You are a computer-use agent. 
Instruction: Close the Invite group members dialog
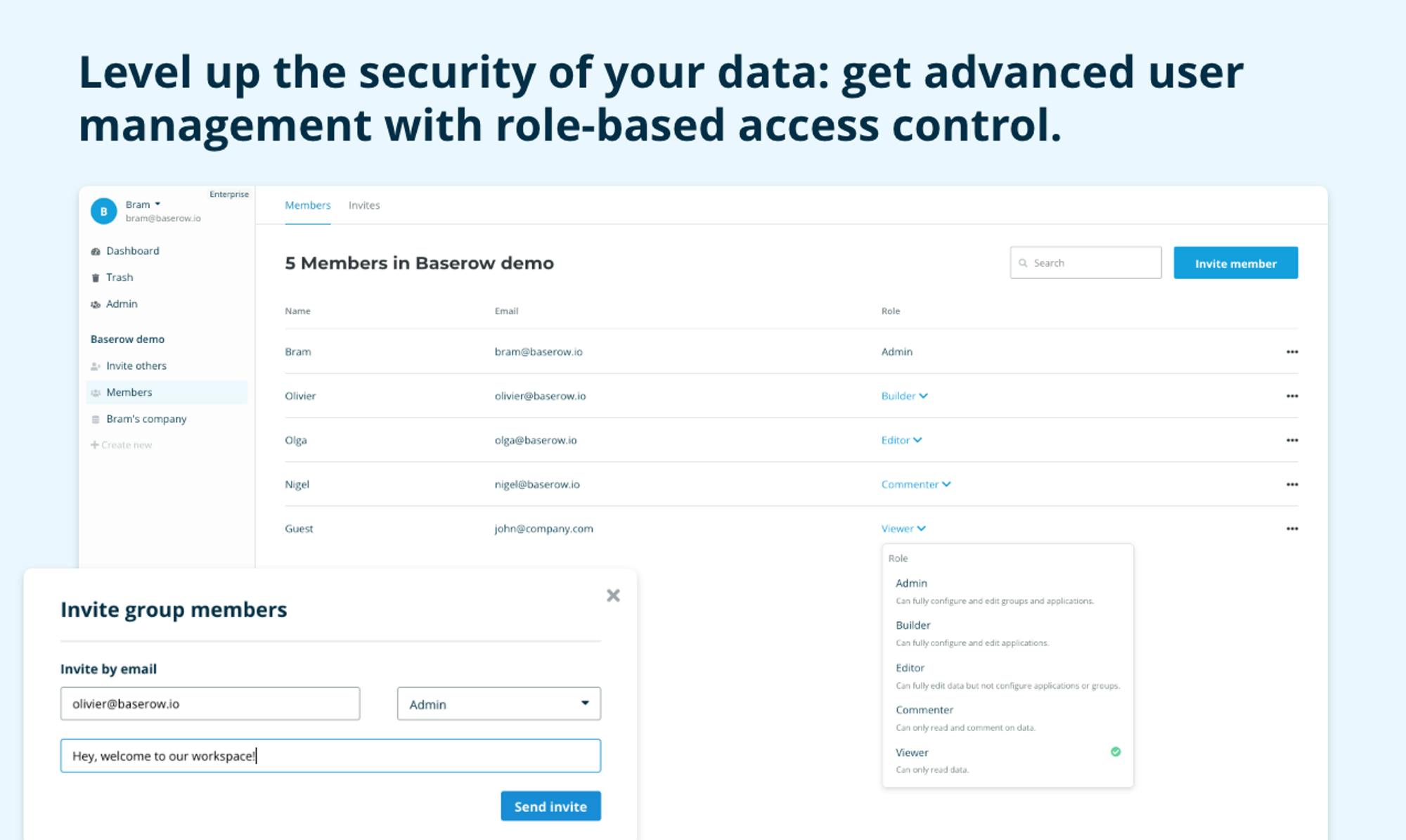point(613,595)
